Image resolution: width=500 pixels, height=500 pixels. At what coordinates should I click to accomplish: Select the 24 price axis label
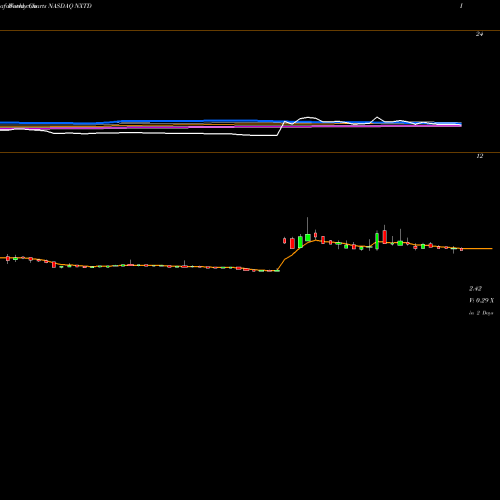point(479,34)
